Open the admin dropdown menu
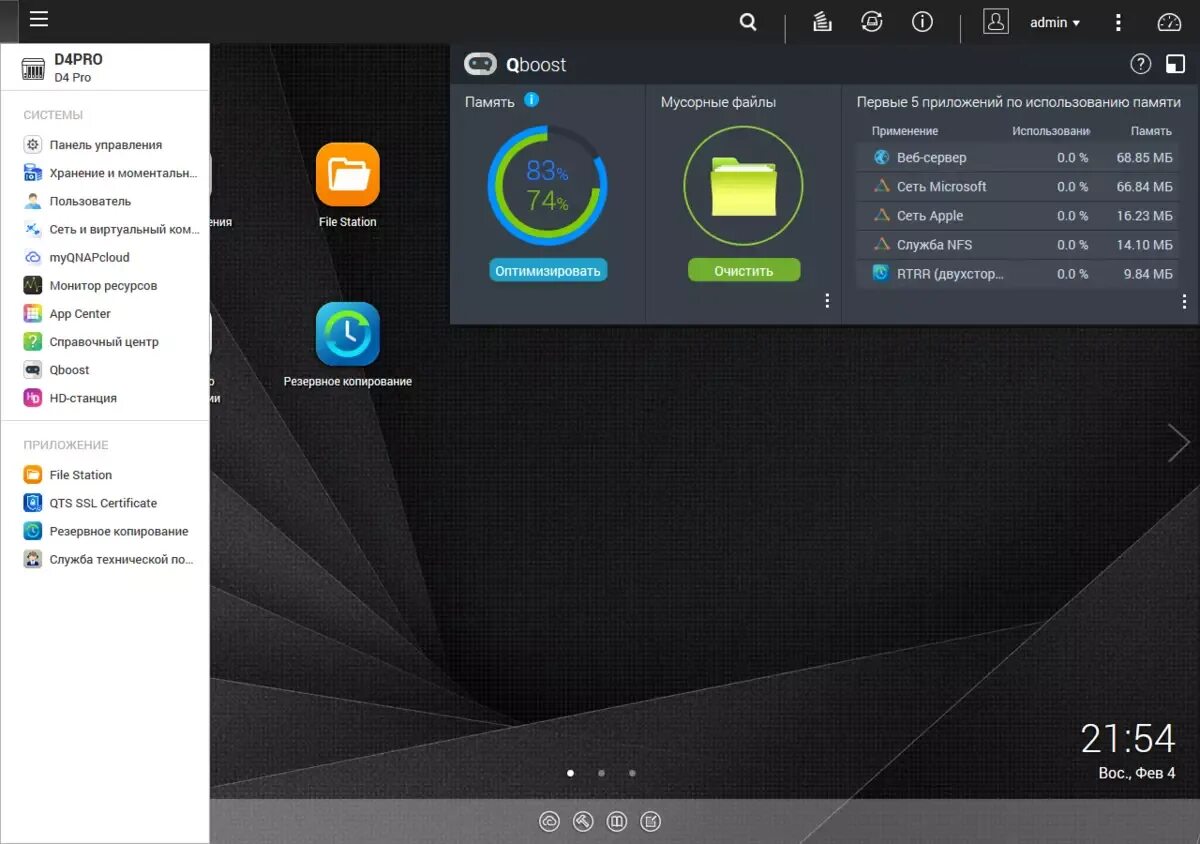The height and width of the screenshot is (844, 1200). pos(1055,22)
